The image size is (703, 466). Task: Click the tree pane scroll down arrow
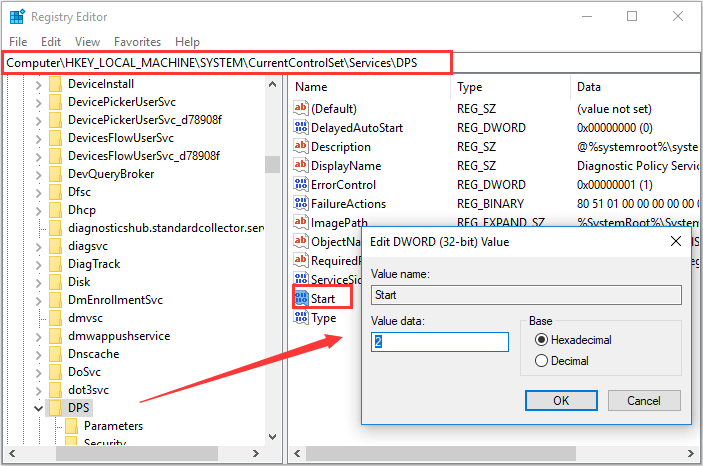point(272,436)
